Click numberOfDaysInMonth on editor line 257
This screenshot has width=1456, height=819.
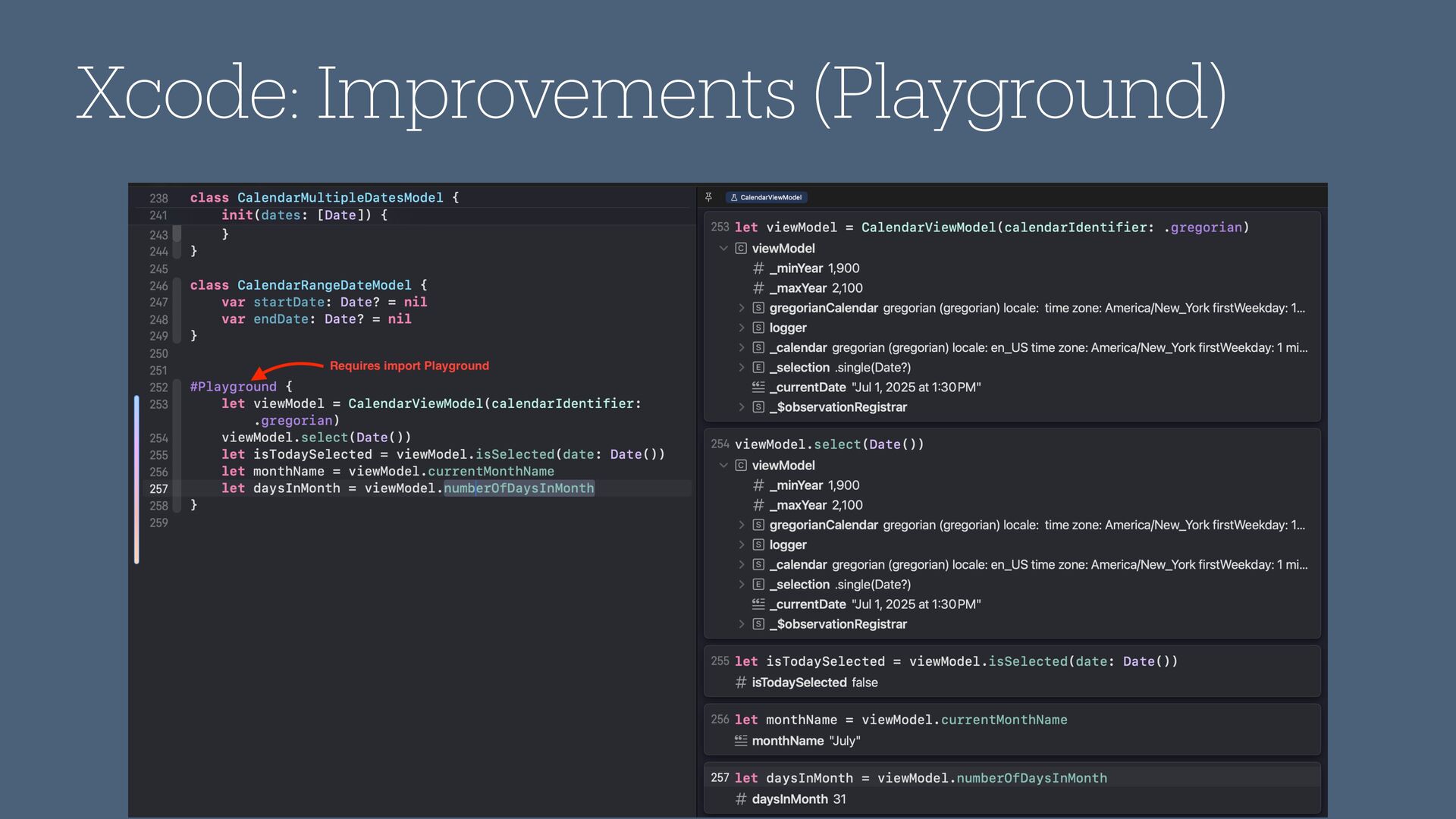tap(519, 488)
